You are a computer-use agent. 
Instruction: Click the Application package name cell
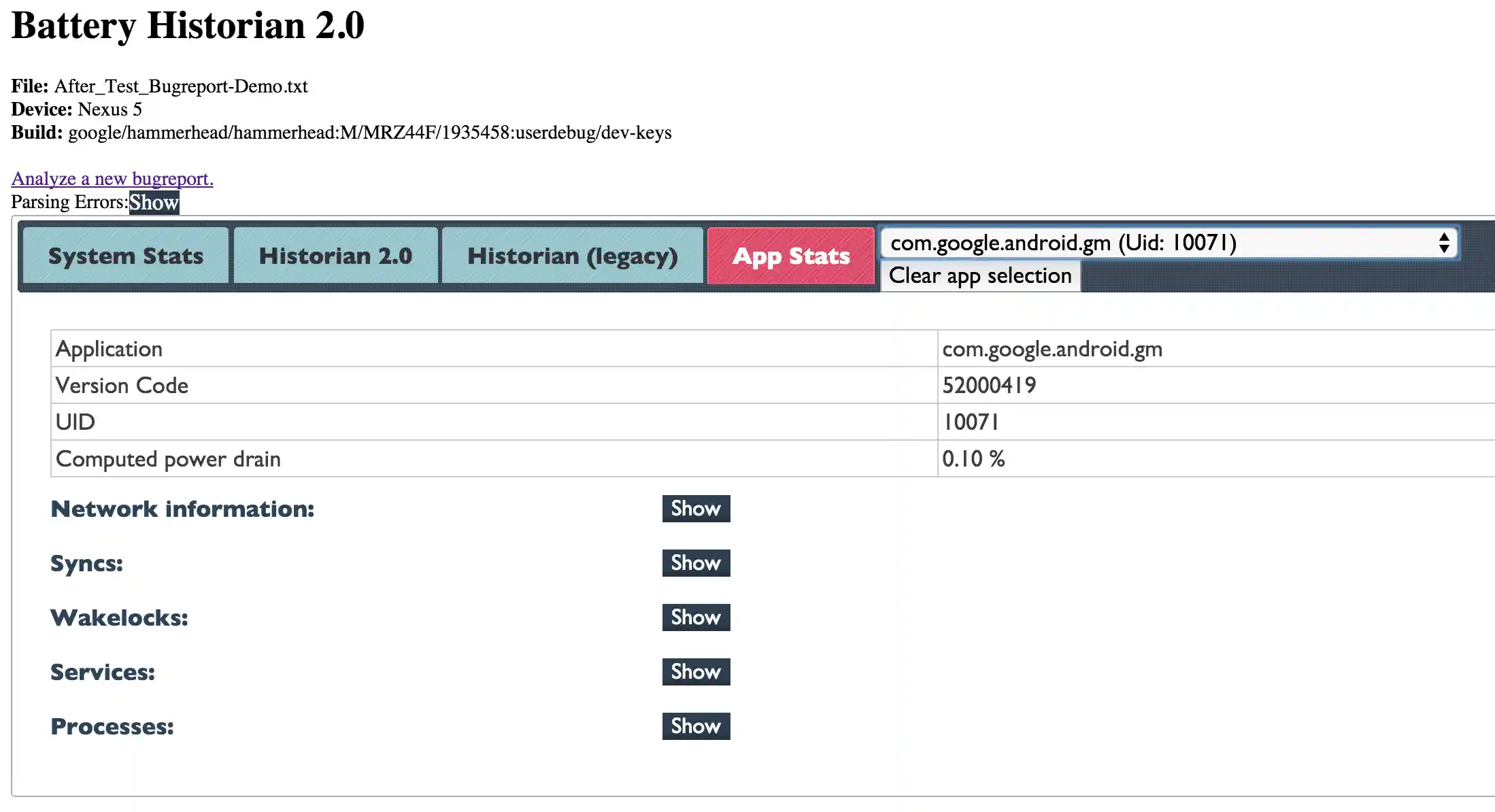tap(1052, 349)
